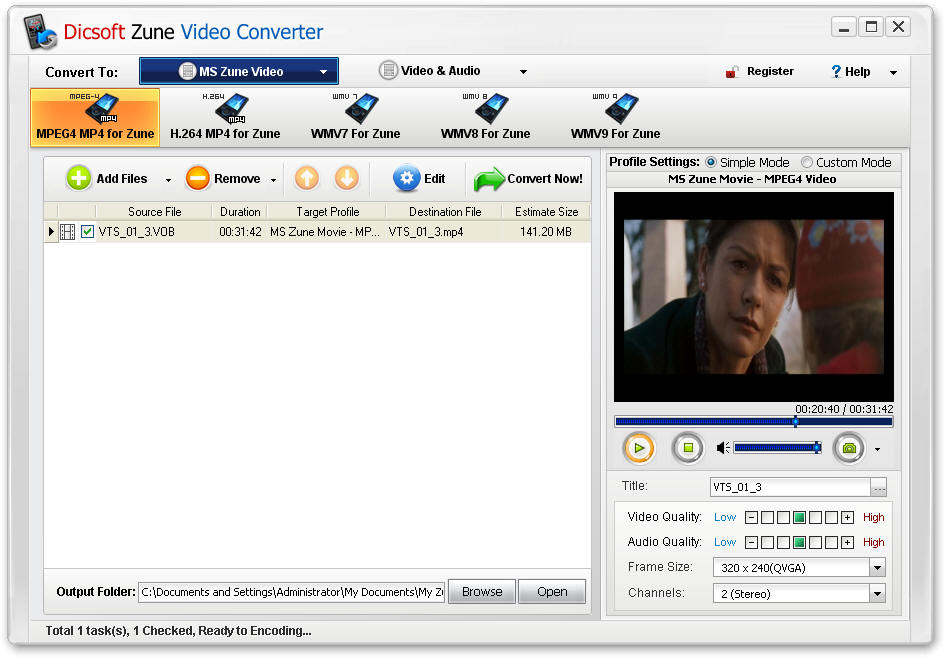This screenshot has height=658, width=945.
Task: Select WMV7 For Zune profile
Action: [356, 118]
